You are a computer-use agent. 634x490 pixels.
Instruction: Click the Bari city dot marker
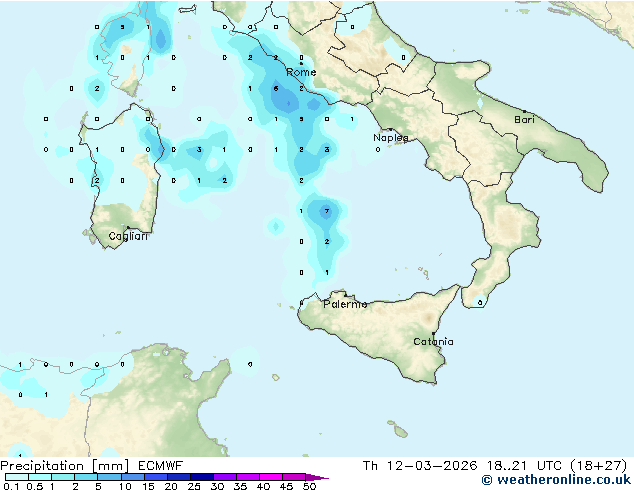[x=524, y=111]
